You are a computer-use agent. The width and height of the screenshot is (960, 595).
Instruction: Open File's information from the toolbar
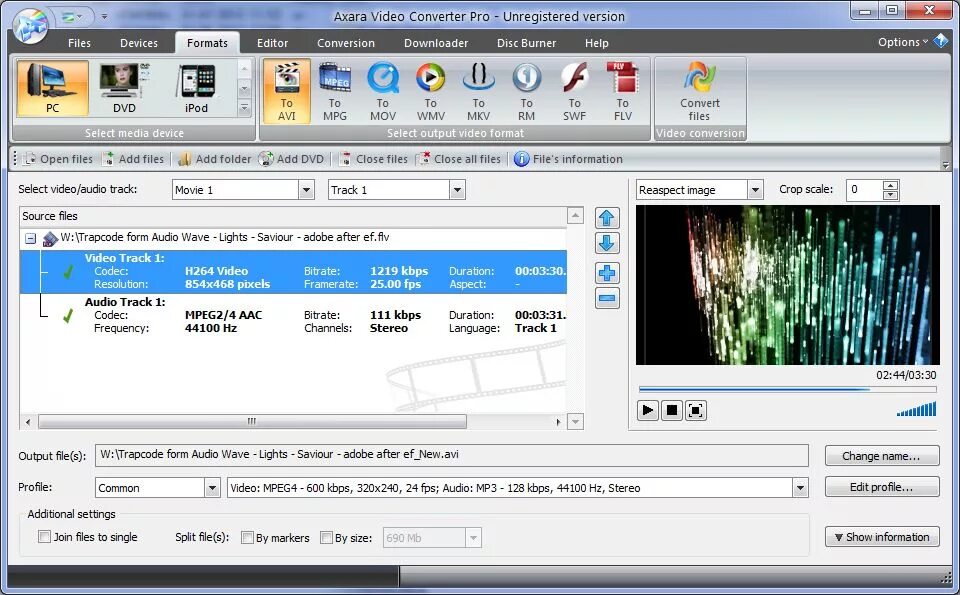pos(569,158)
